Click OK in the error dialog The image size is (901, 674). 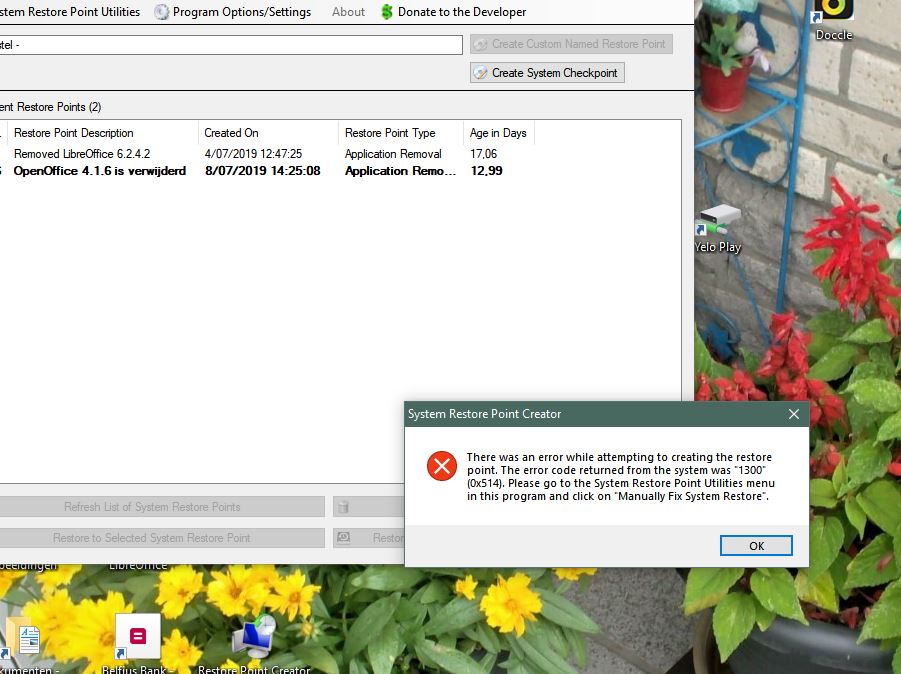756,545
